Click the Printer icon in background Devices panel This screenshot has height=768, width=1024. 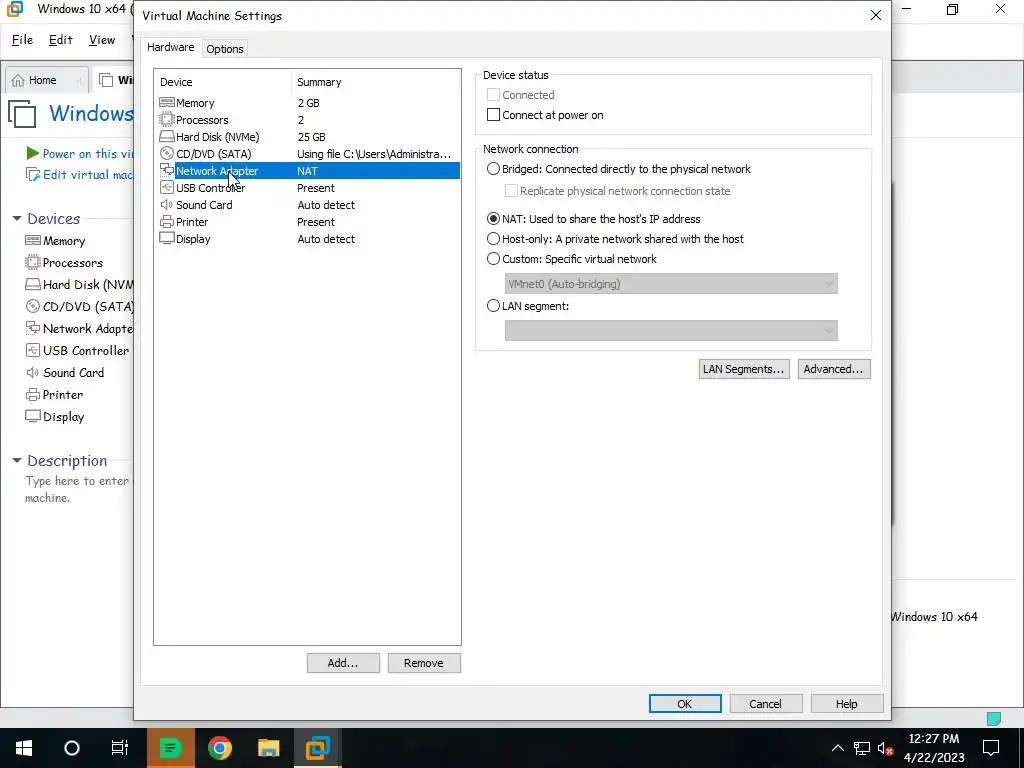(x=33, y=394)
